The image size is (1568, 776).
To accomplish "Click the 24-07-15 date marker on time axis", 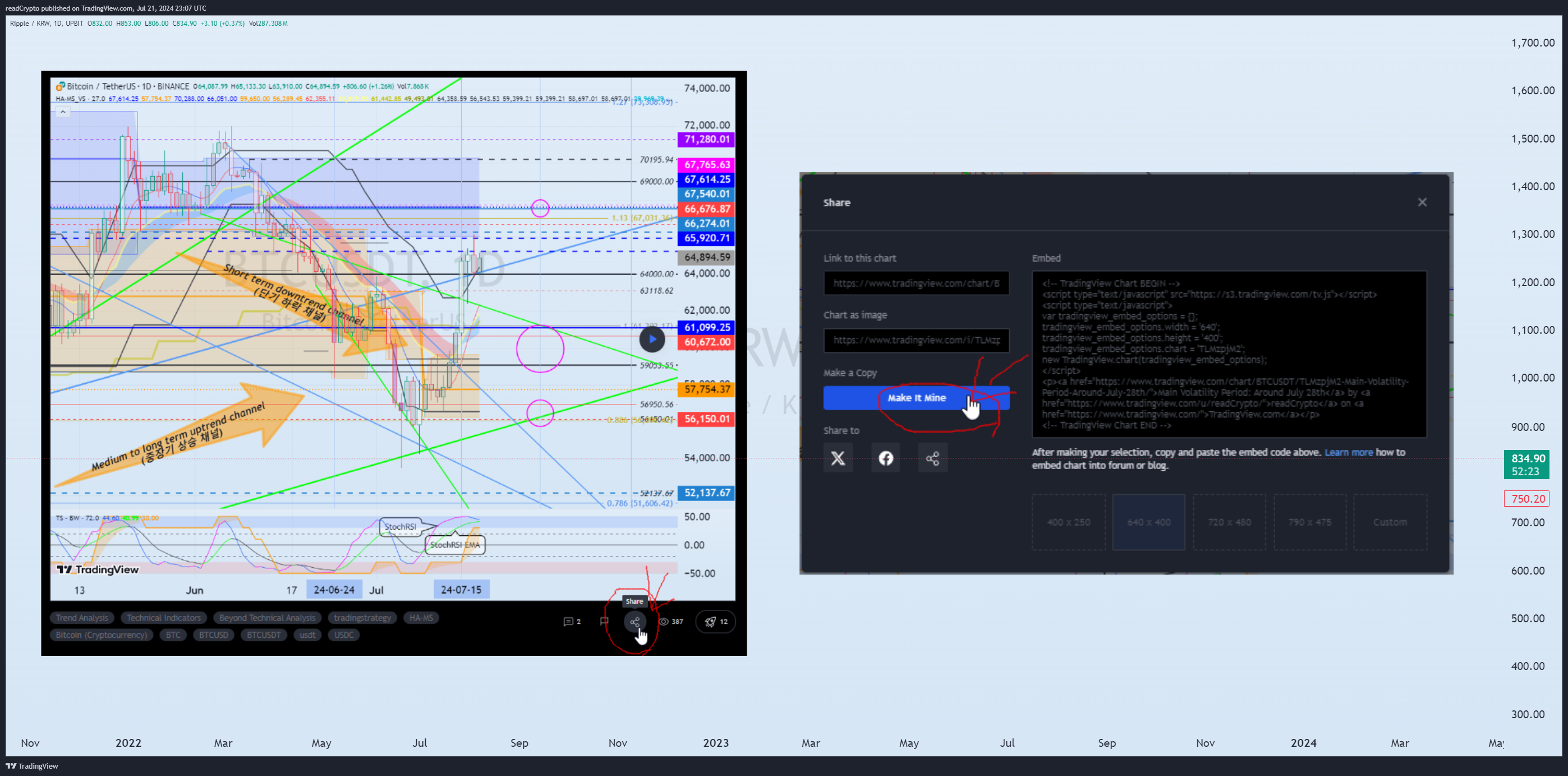I will click(x=461, y=590).
